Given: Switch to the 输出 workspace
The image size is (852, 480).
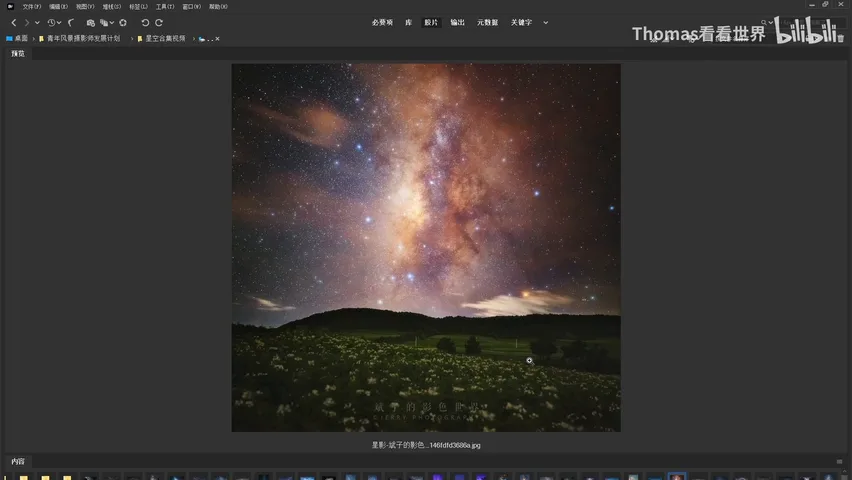Looking at the screenshot, I should coord(458,23).
